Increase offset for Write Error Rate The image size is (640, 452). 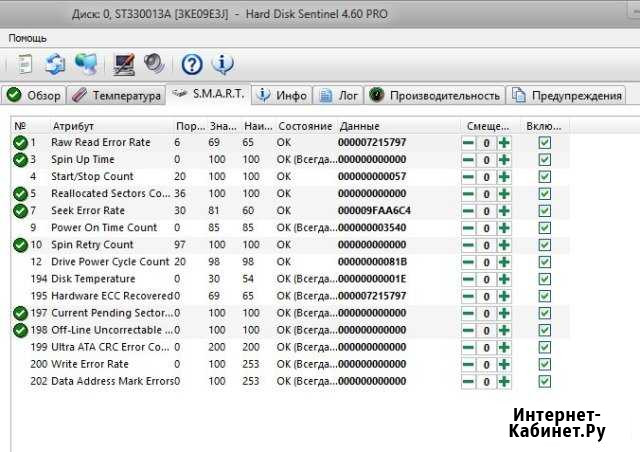pyautogui.click(x=504, y=364)
